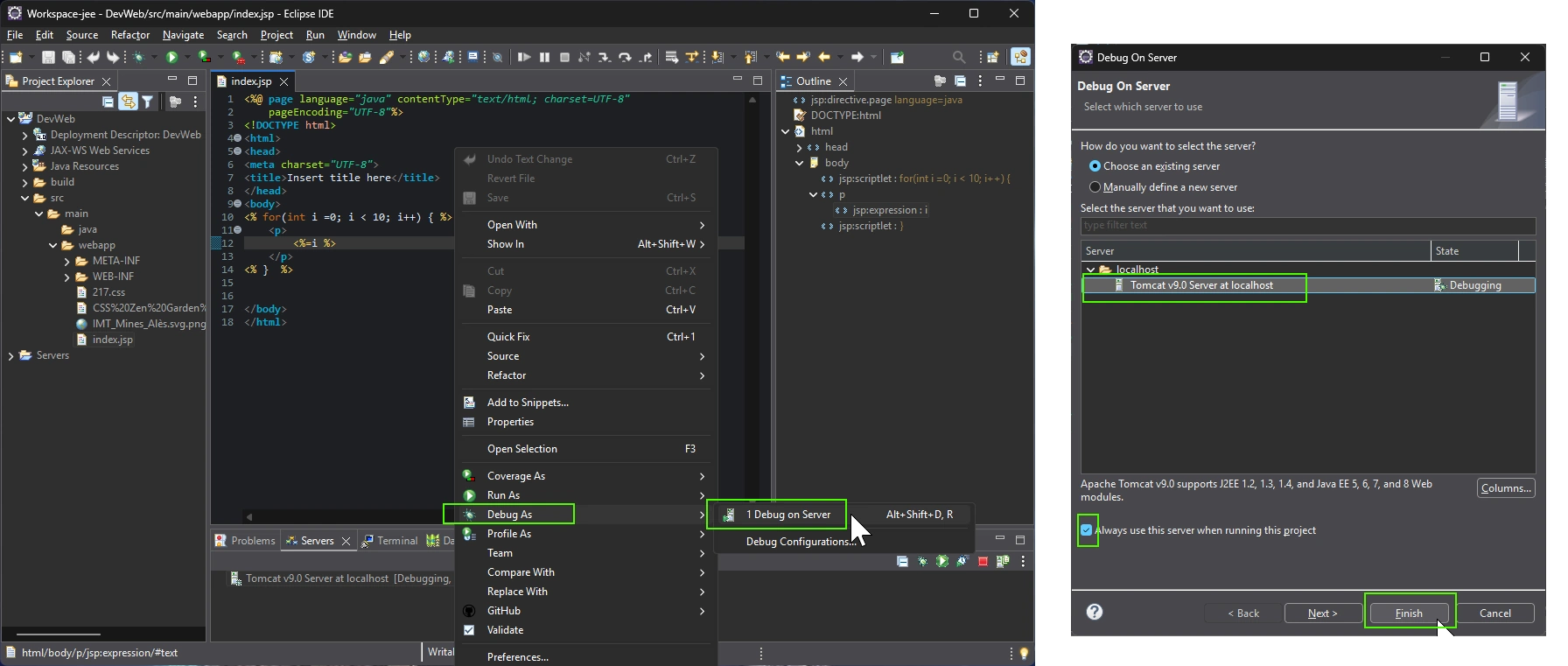Switch to the Terminal tab
The width and height of the screenshot is (1568, 666).
pos(390,541)
